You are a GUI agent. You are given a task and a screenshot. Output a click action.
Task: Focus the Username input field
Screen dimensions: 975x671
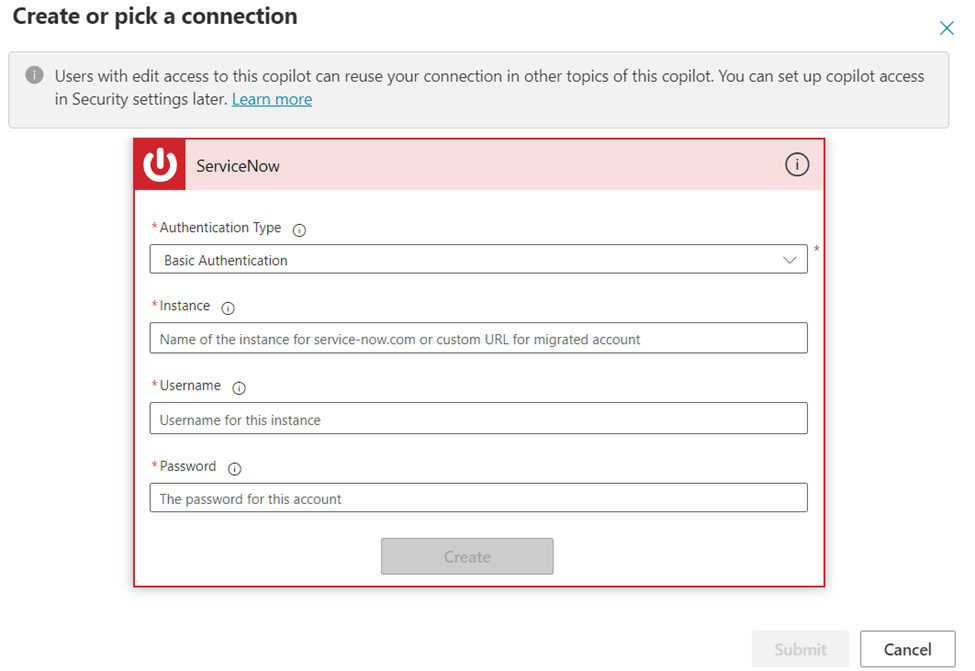click(x=478, y=419)
